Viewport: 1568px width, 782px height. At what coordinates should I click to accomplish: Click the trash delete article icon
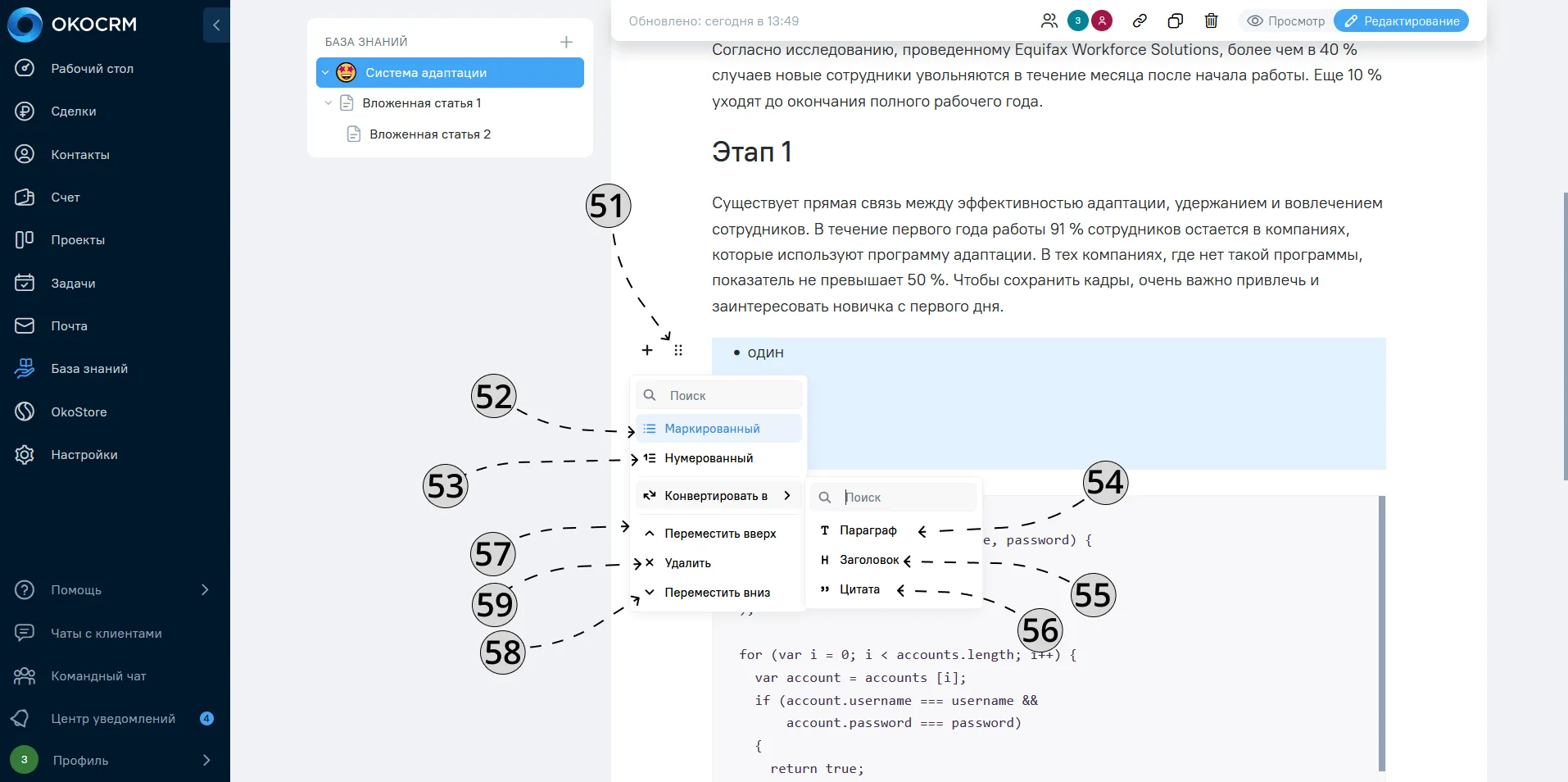(1211, 21)
